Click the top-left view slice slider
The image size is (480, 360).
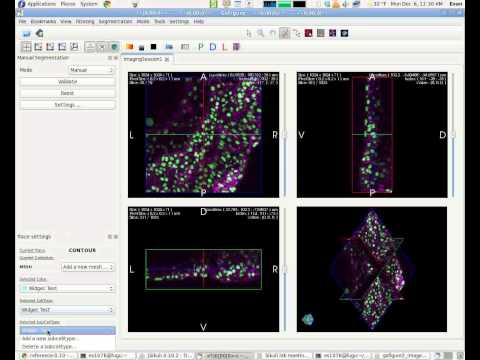(285, 135)
